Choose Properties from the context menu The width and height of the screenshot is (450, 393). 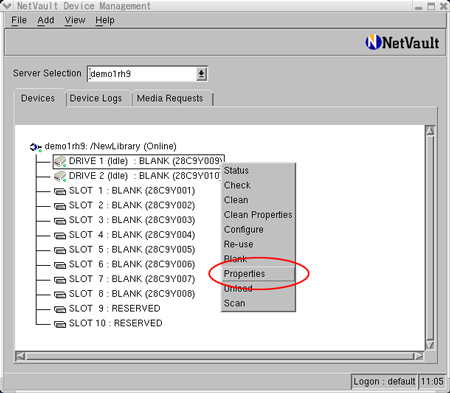coord(258,274)
